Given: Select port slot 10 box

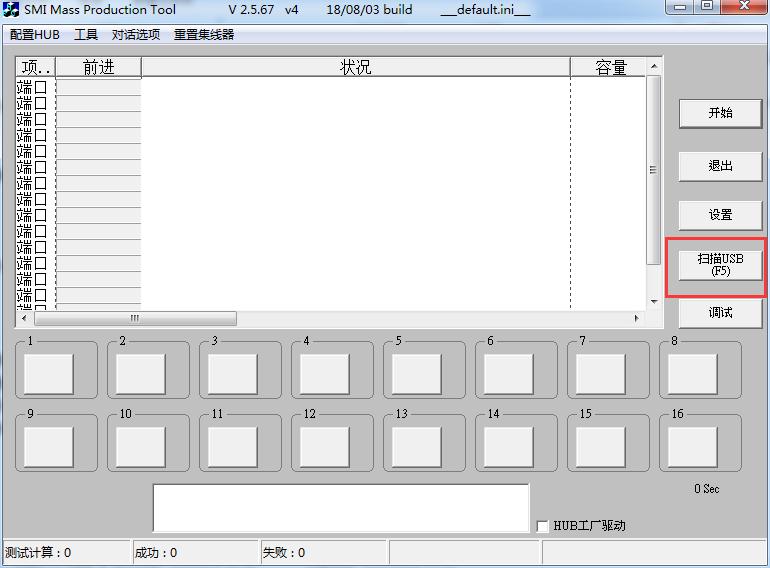Looking at the screenshot, I should [x=140, y=447].
